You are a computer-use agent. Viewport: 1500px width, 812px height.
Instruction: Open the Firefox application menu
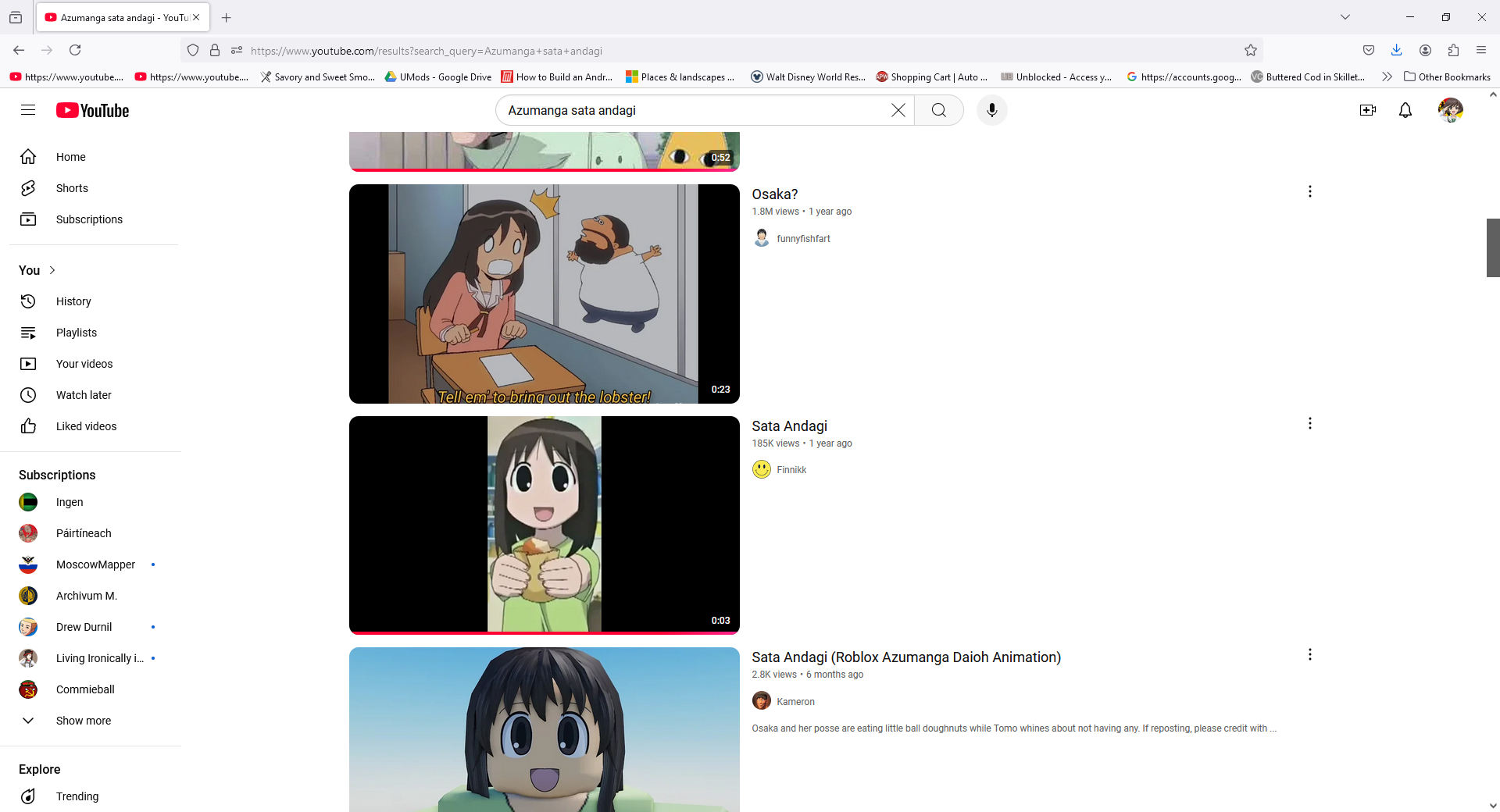1481,50
